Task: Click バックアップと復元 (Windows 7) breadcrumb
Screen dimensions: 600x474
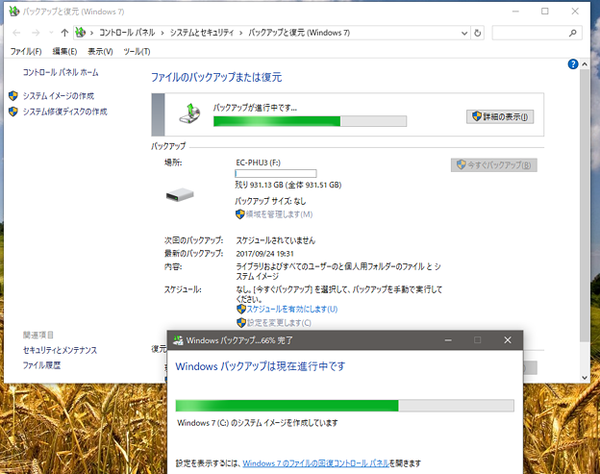Action: [299, 33]
